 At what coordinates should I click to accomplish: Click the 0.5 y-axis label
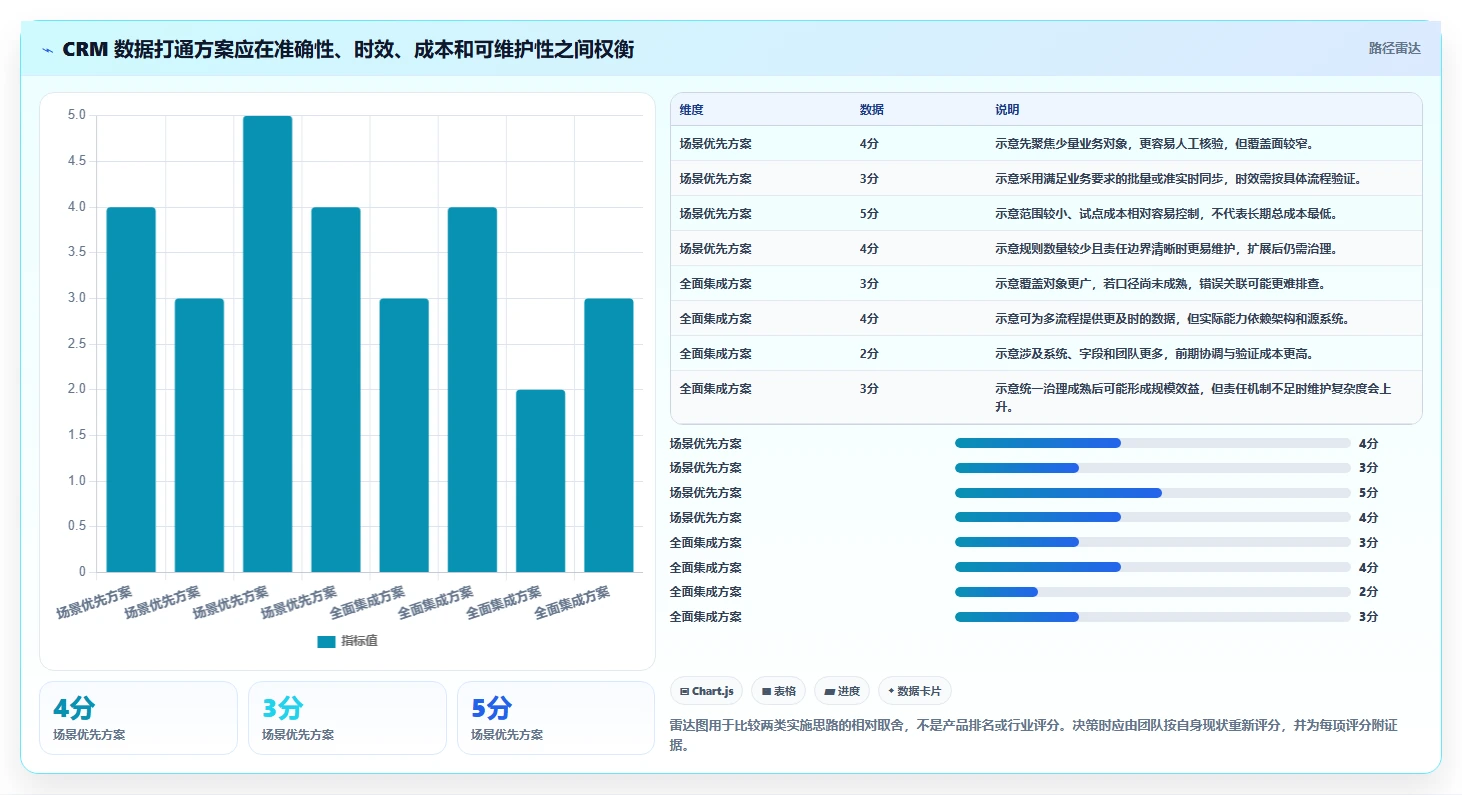click(76, 526)
